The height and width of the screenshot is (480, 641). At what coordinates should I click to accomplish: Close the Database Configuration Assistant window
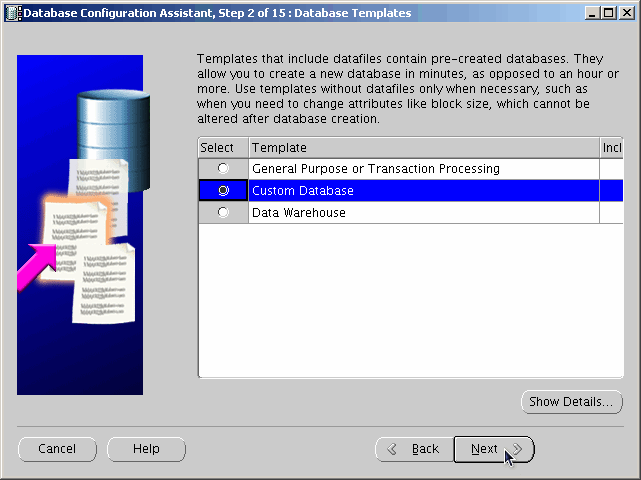click(x=627, y=12)
